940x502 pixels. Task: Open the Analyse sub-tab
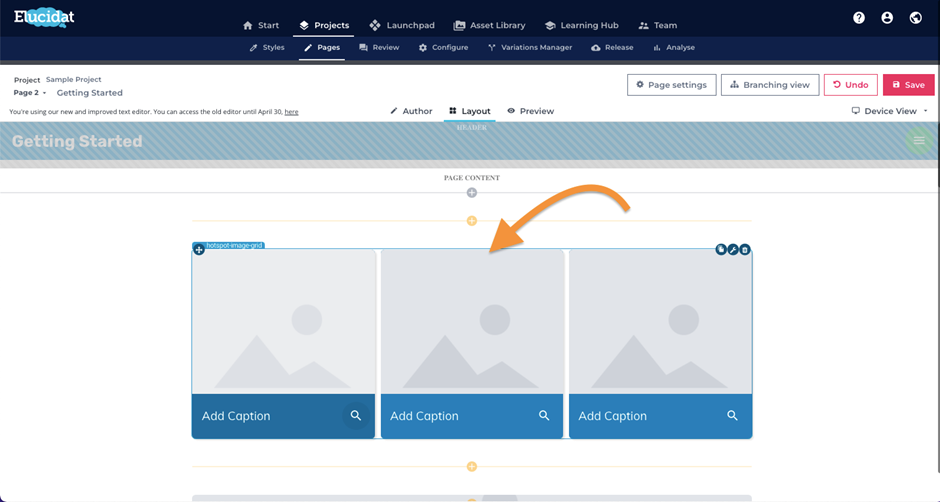[x=674, y=47]
